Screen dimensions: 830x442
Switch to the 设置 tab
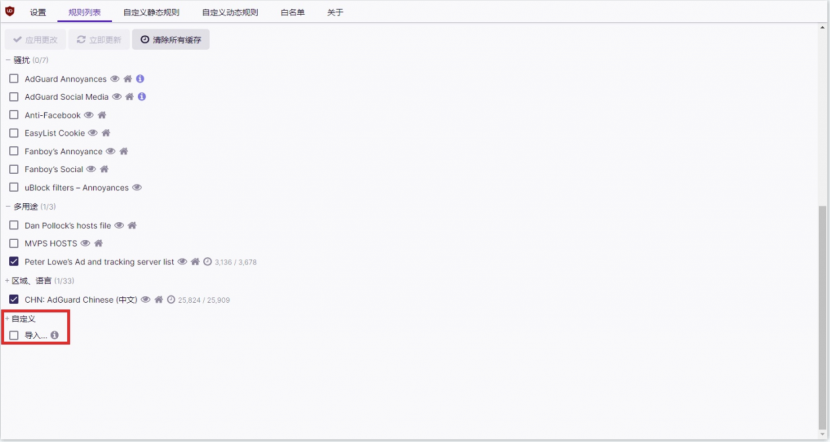point(38,12)
